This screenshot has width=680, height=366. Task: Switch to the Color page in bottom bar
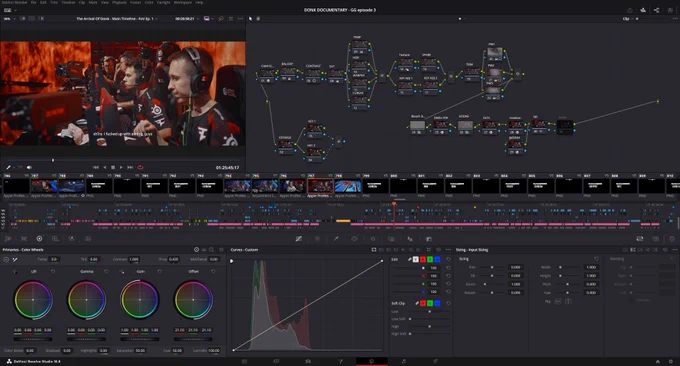click(372, 361)
